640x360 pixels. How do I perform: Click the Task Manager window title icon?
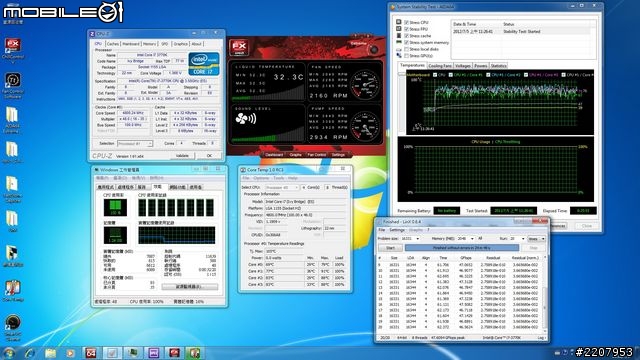click(97, 170)
